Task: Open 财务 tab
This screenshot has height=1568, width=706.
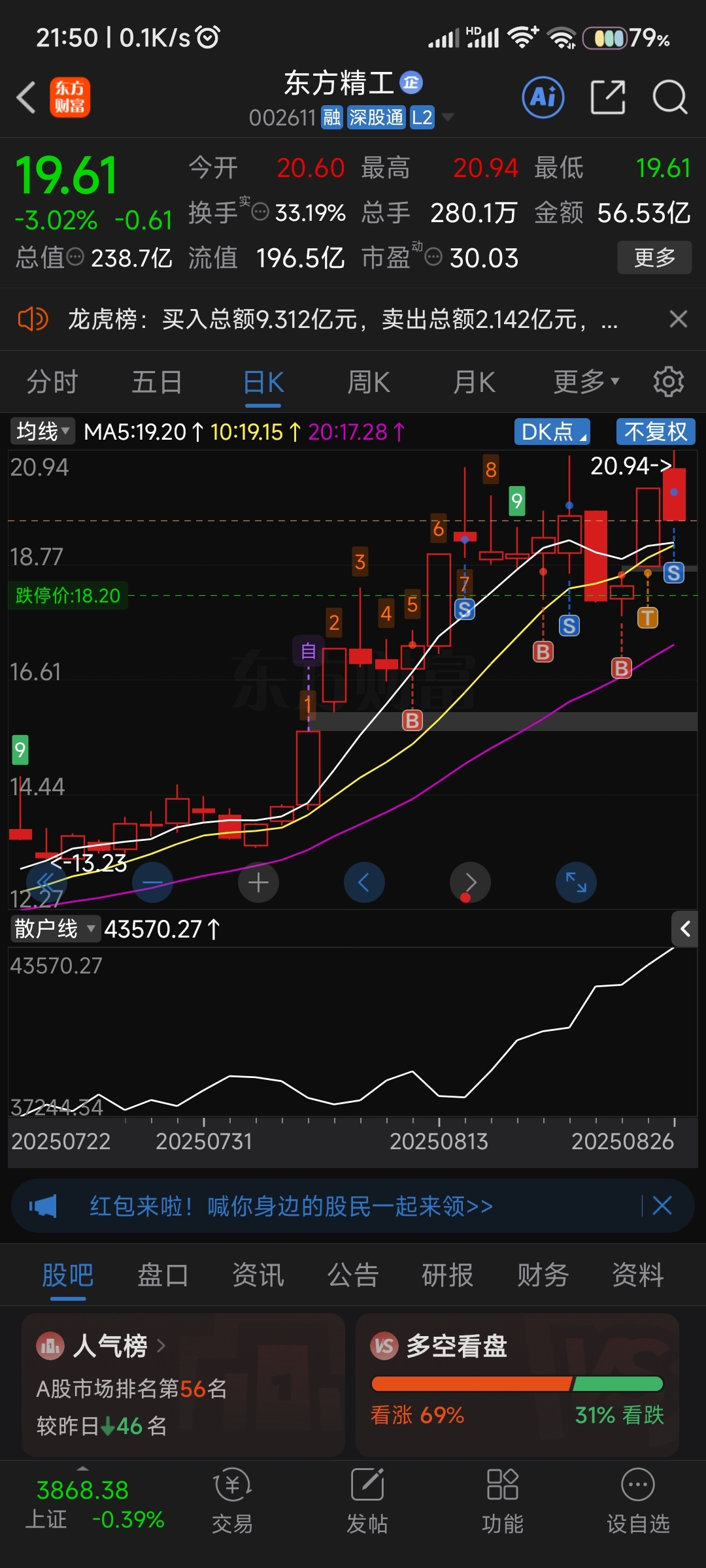Action: (x=543, y=1275)
